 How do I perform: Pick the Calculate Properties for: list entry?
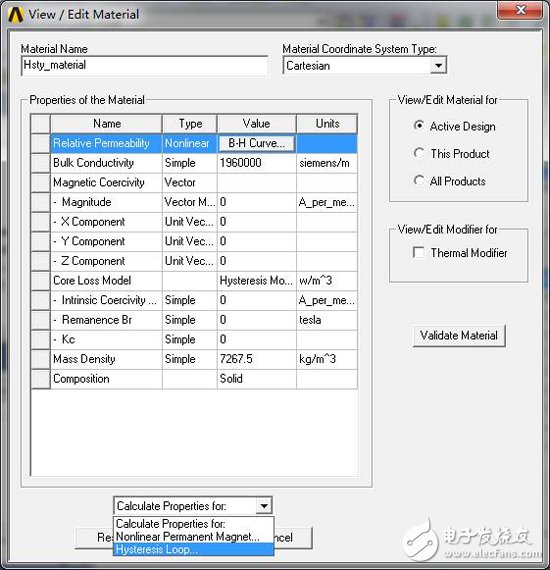193,524
